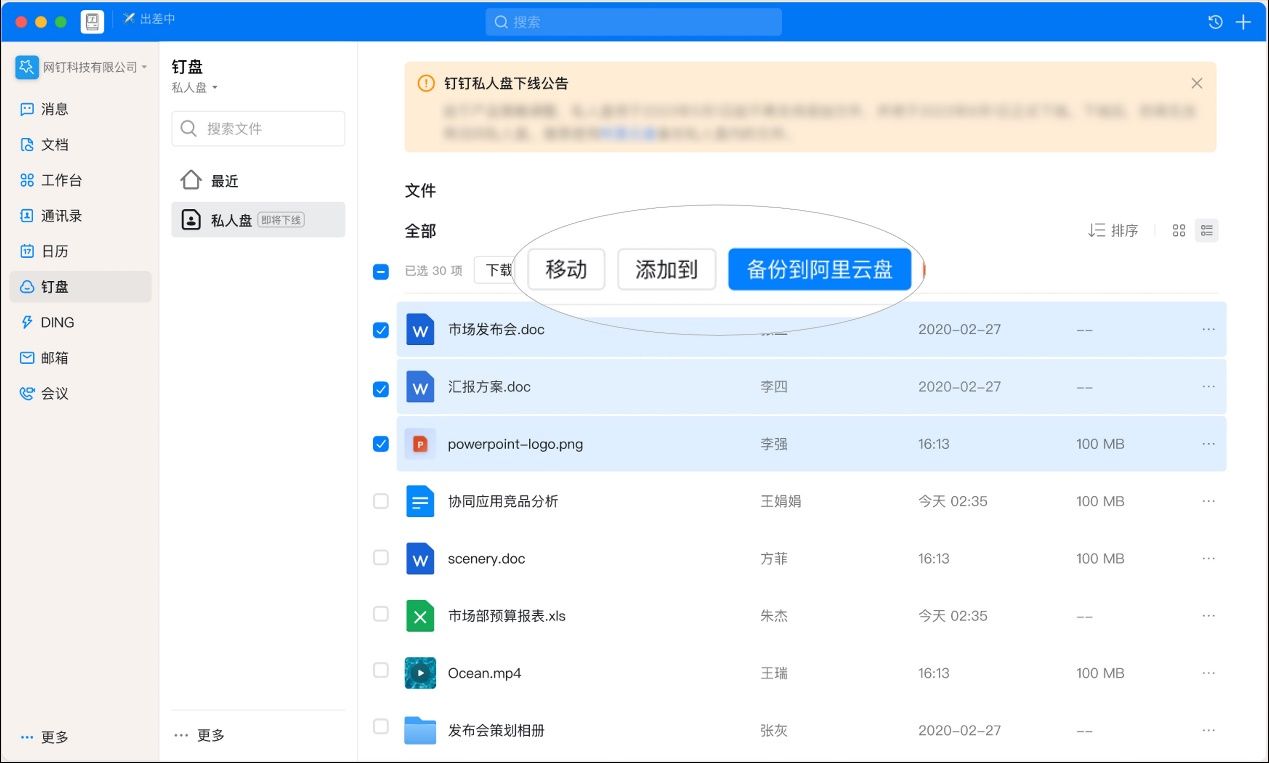Click the DingTalk app logo in the title bar
Image resolution: width=1269 pixels, height=763 pixels.
click(x=92, y=21)
